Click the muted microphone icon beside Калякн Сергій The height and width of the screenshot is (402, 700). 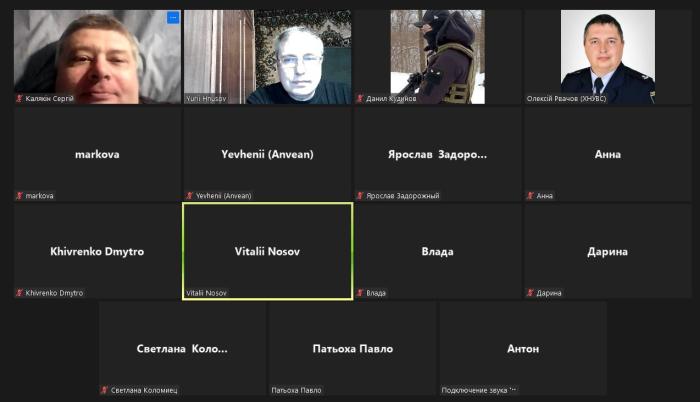19,98
